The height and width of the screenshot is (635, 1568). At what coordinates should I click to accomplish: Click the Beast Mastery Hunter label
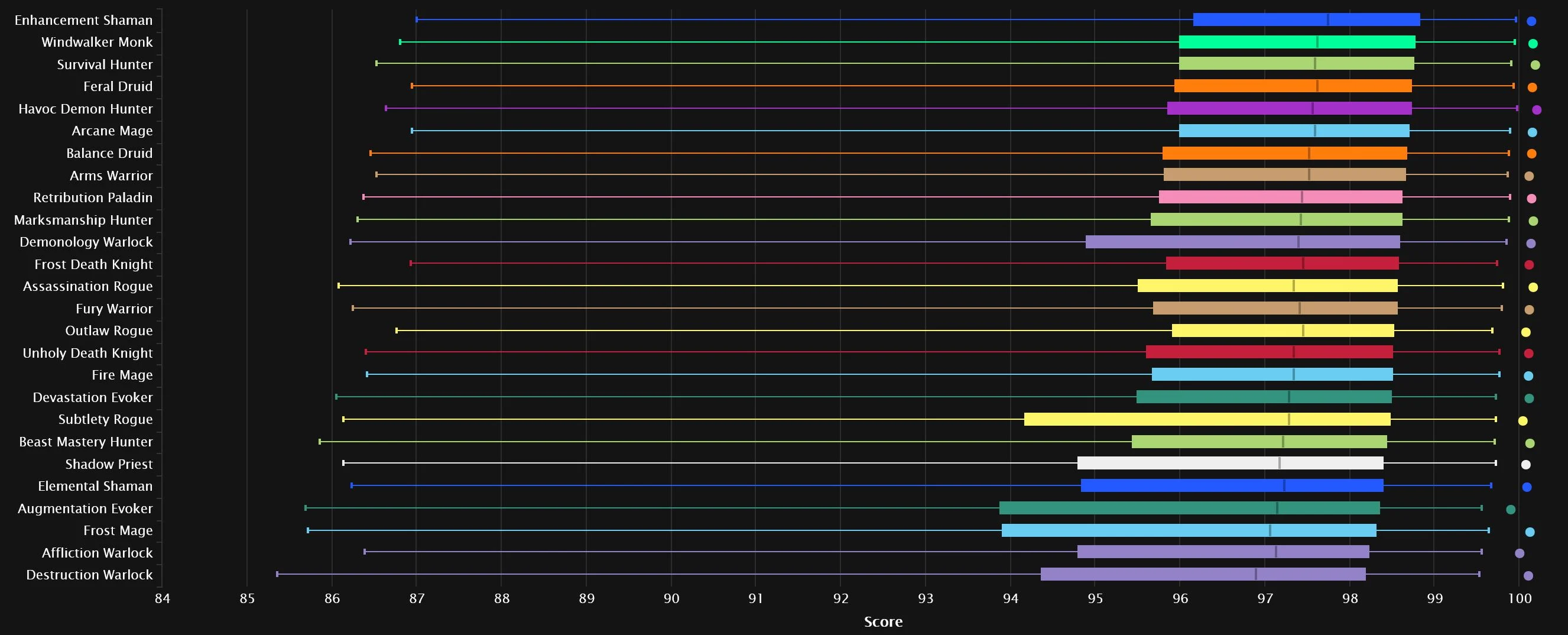pyautogui.click(x=86, y=442)
